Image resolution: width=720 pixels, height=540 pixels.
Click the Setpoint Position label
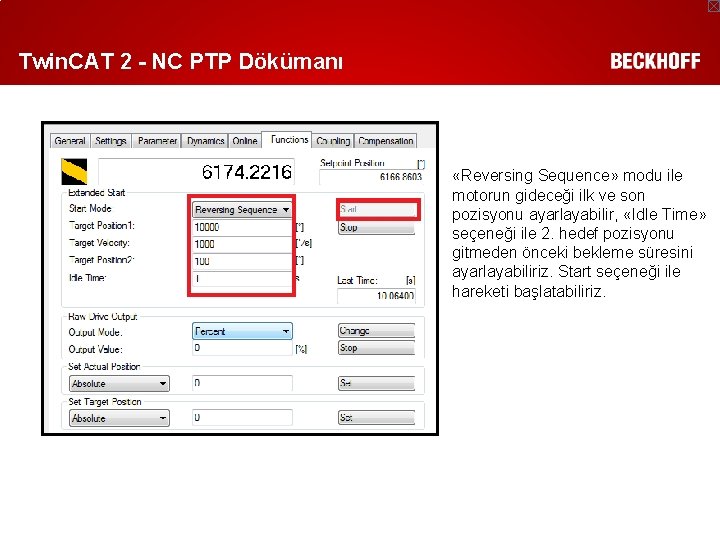[x=352, y=163]
